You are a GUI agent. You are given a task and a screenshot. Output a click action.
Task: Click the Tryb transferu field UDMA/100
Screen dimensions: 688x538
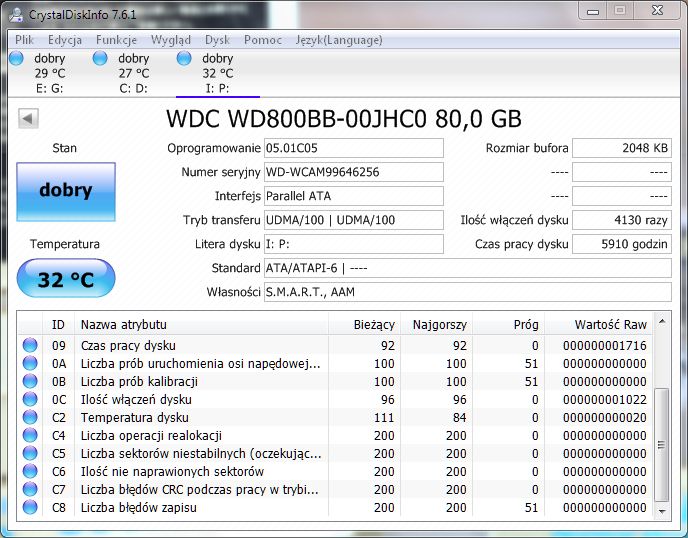pyautogui.click(x=354, y=220)
